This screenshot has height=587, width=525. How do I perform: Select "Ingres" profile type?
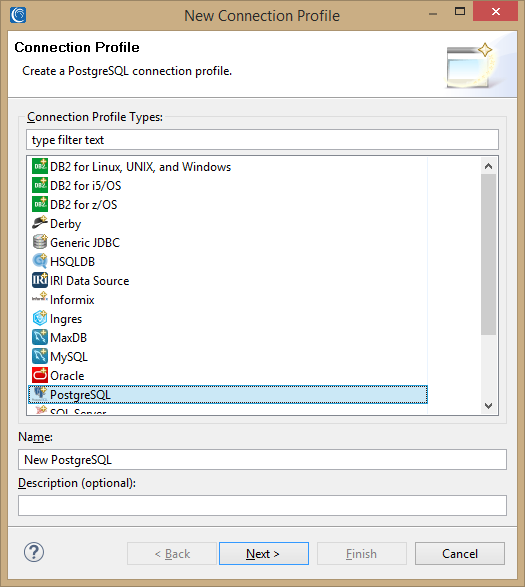point(66,319)
